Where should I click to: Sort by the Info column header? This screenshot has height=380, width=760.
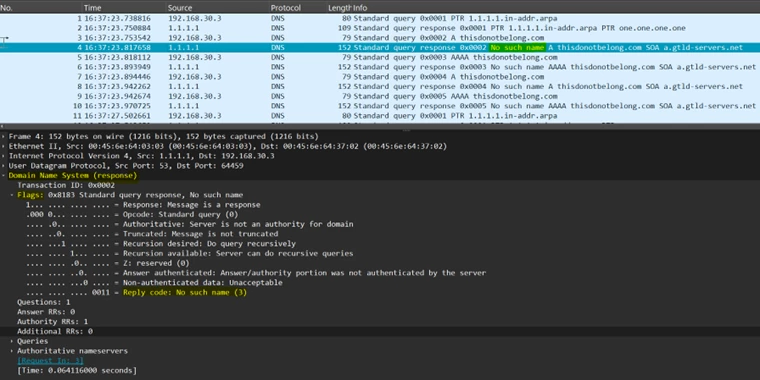coord(556,7)
